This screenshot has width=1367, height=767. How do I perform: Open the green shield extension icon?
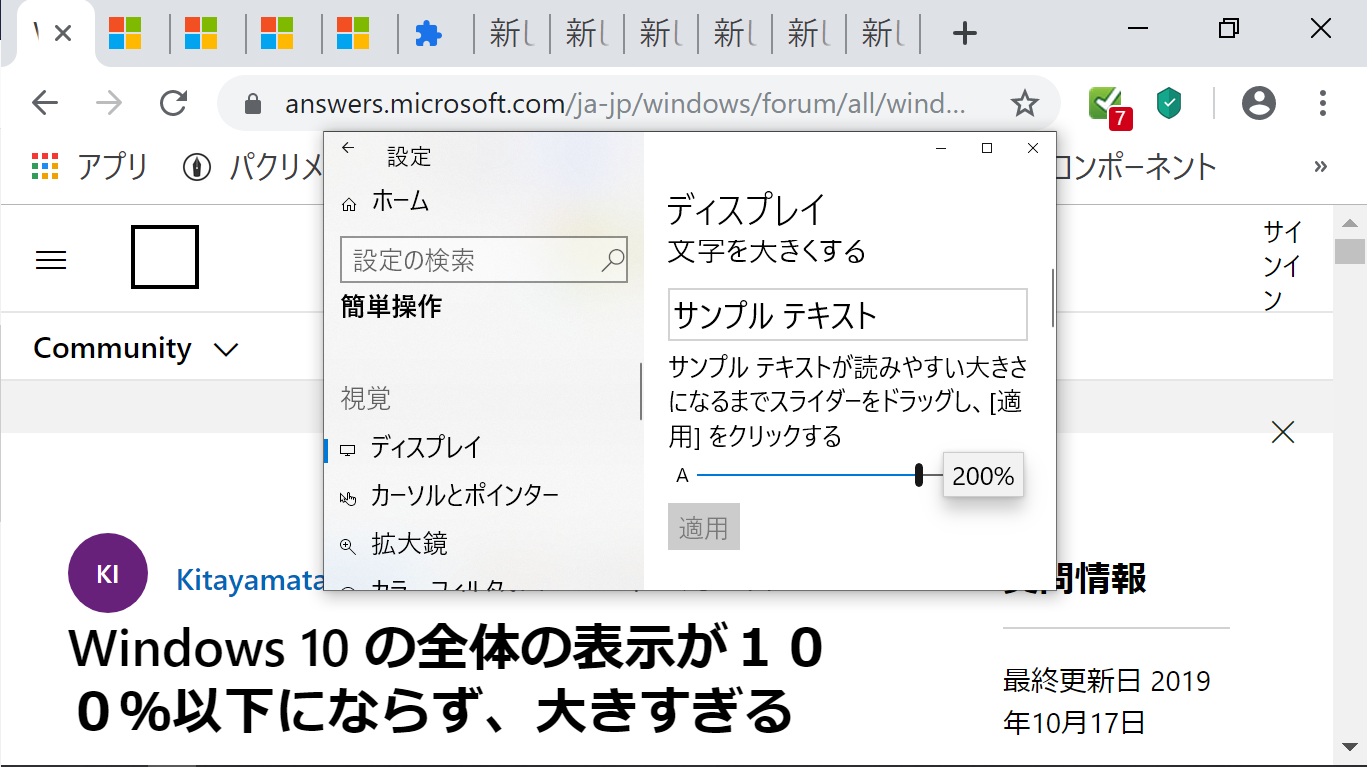tap(1169, 103)
